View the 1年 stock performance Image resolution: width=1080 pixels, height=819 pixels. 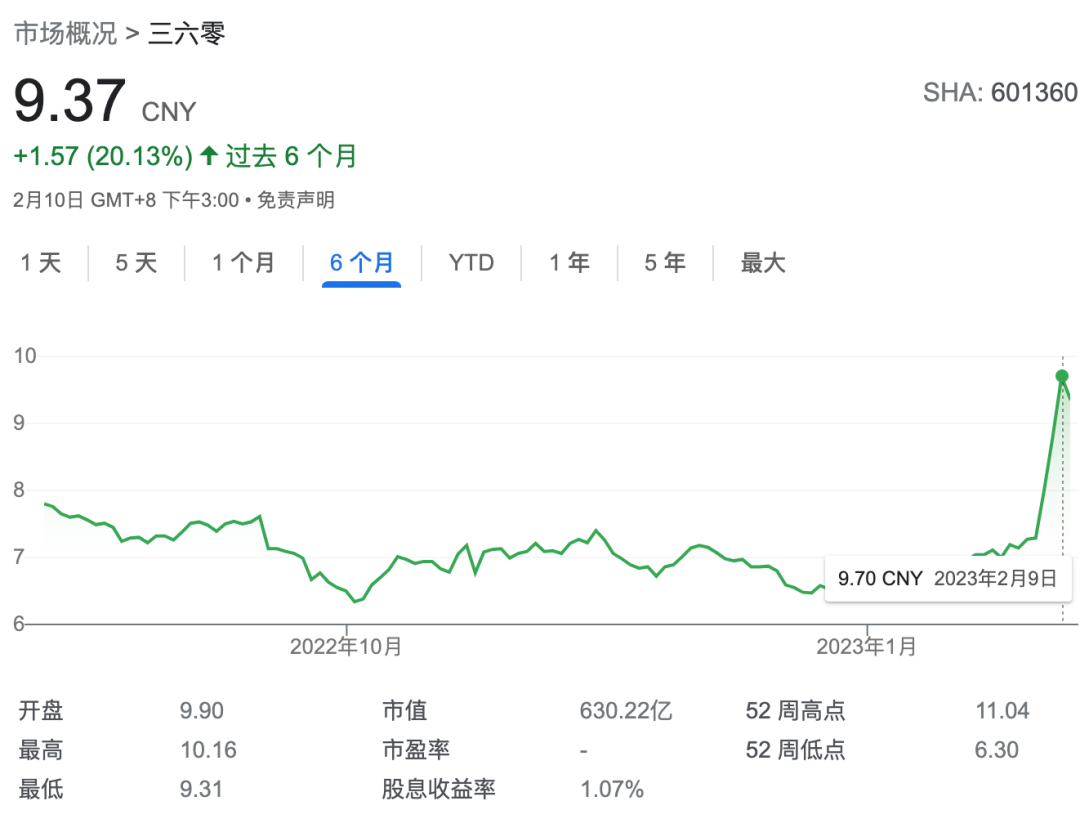568,262
